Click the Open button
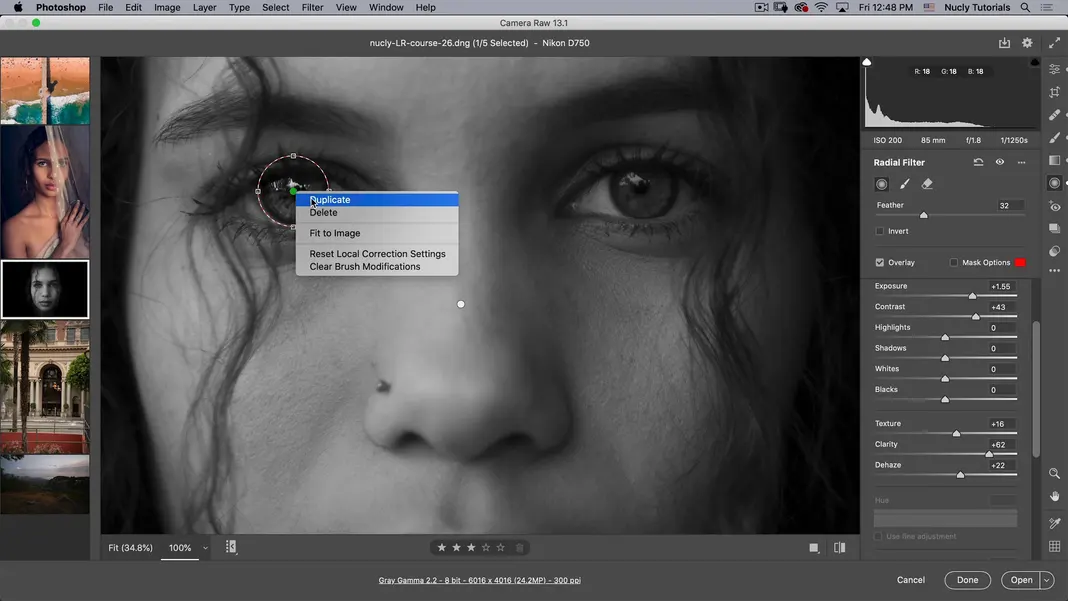This screenshot has width=1068, height=601. coord(1021,580)
